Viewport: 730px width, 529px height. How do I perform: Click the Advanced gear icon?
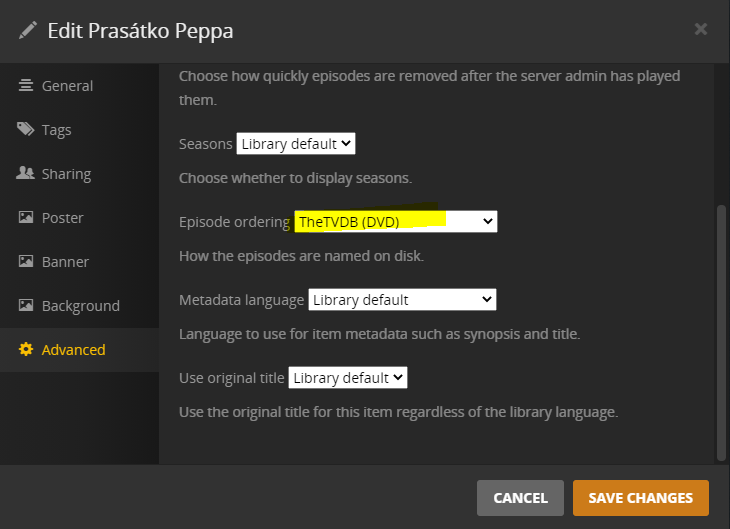coord(26,350)
